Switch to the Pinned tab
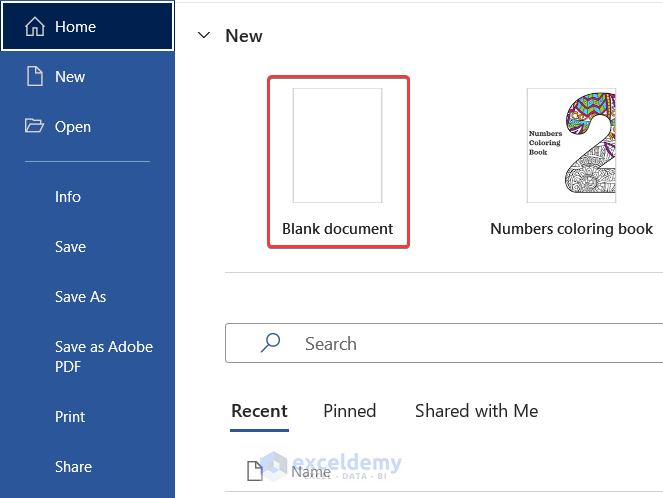This screenshot has height=498, width=663. click(349, 411)
